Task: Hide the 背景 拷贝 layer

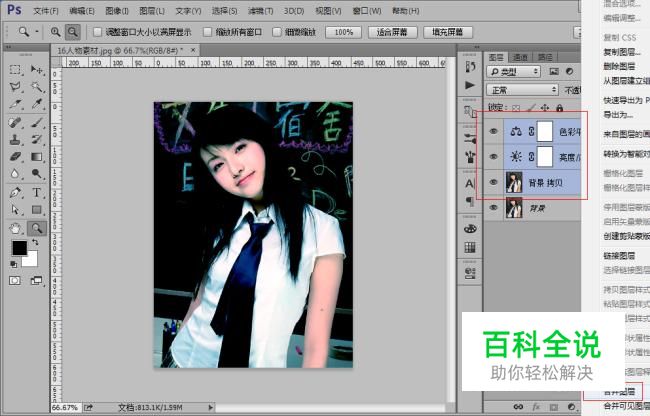Action: pos(493,182)
